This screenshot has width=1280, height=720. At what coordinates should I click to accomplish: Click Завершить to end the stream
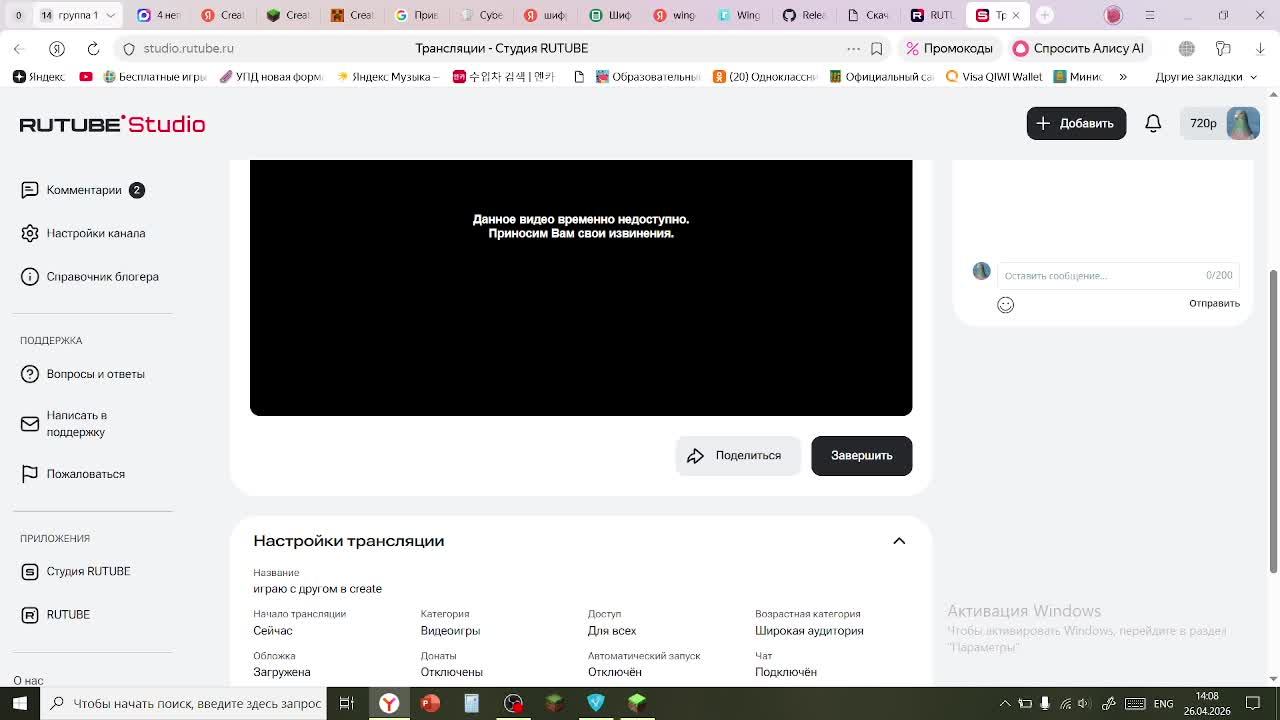click(861, 456)
